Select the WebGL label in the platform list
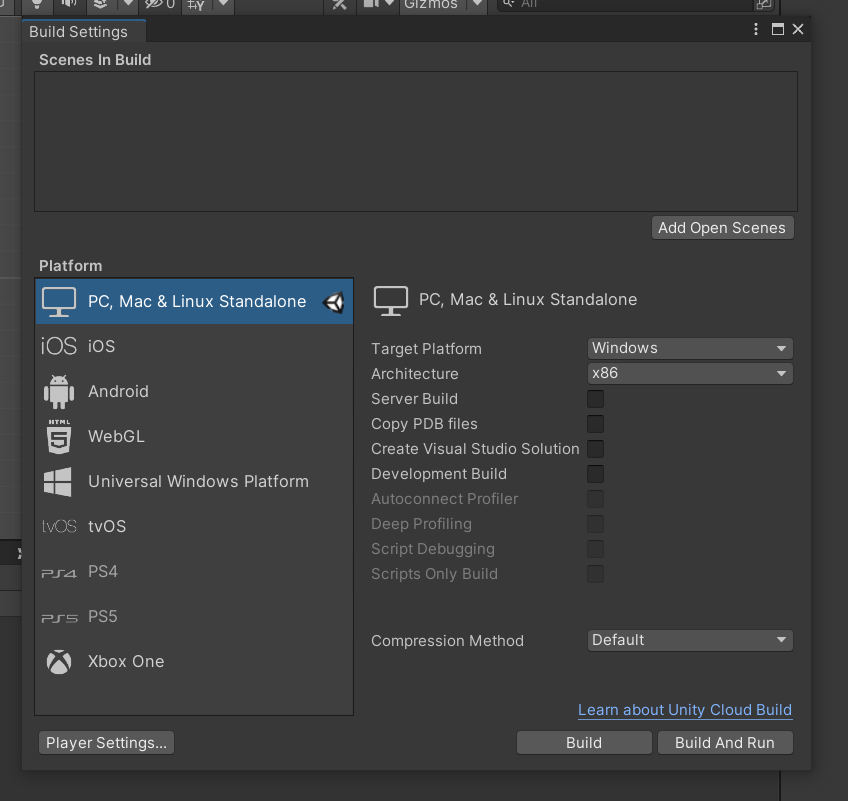This screenshot has height=801, width=848. pyautogui.click(x=116, y=436)
